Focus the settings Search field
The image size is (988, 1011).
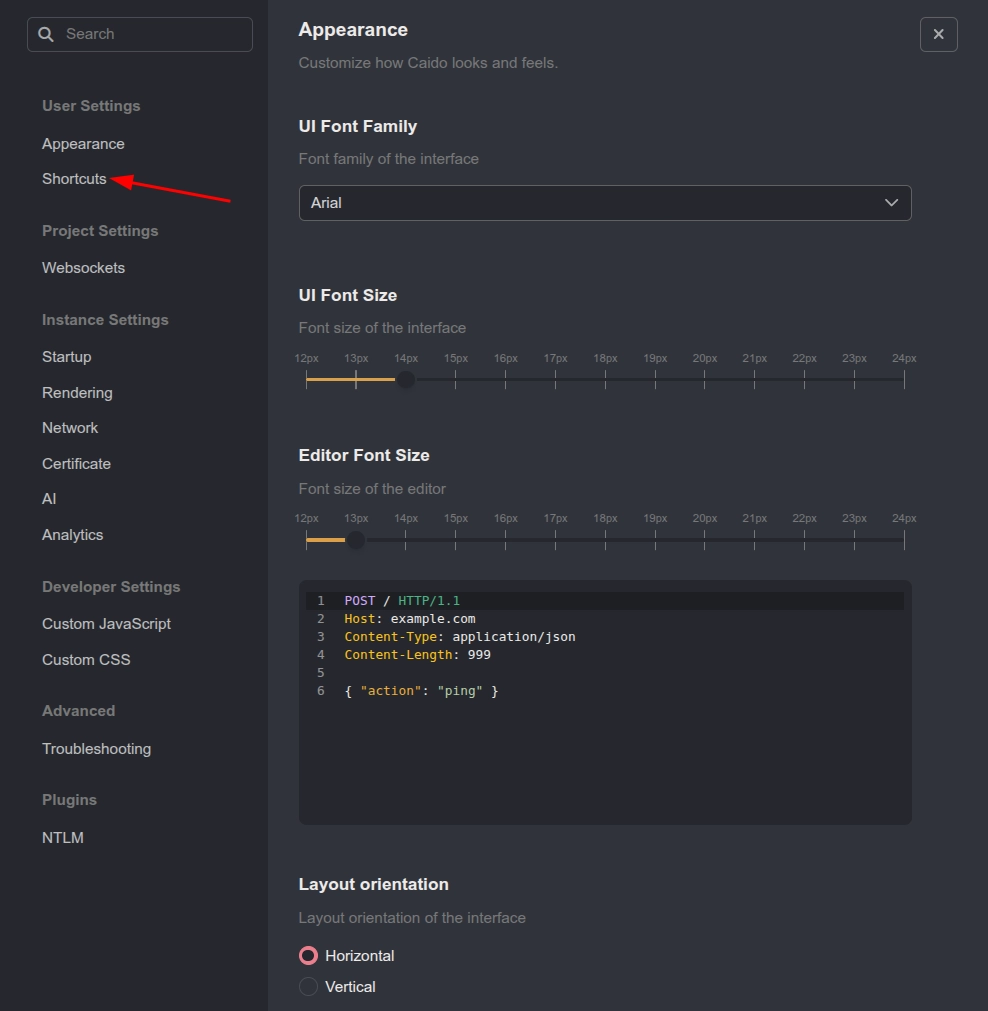click(140, 34)
